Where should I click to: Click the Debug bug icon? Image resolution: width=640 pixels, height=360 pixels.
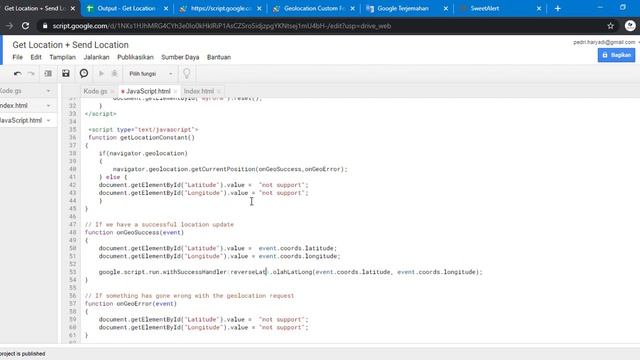tap(114, 73)
